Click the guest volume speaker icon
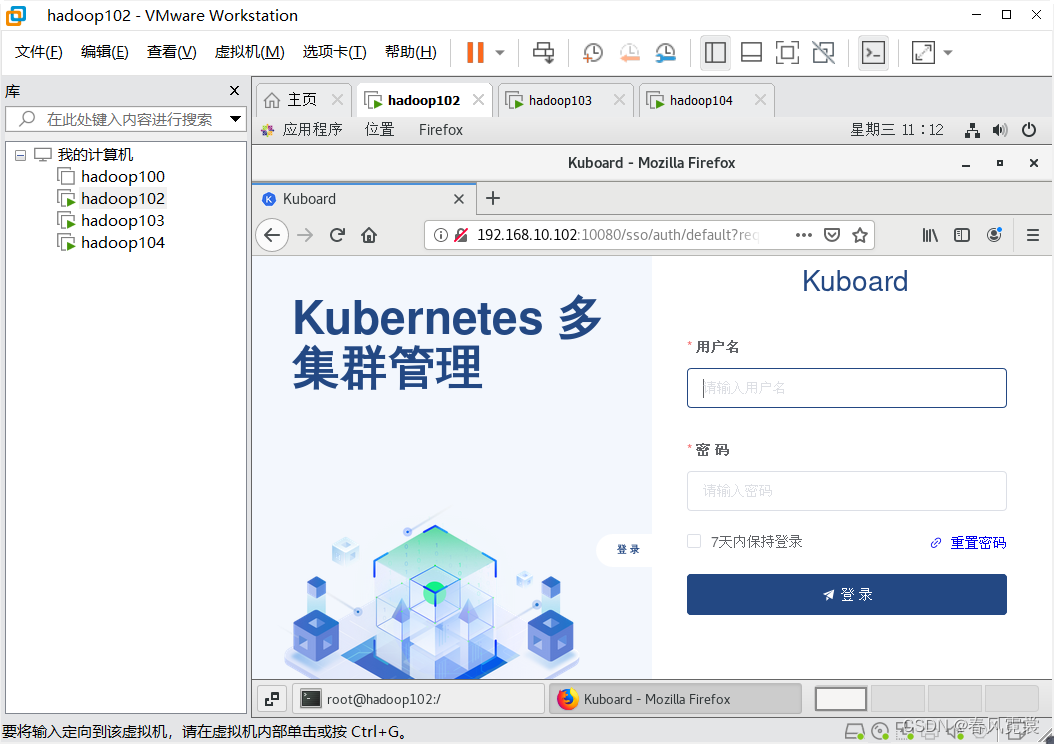 [1000, 130]
